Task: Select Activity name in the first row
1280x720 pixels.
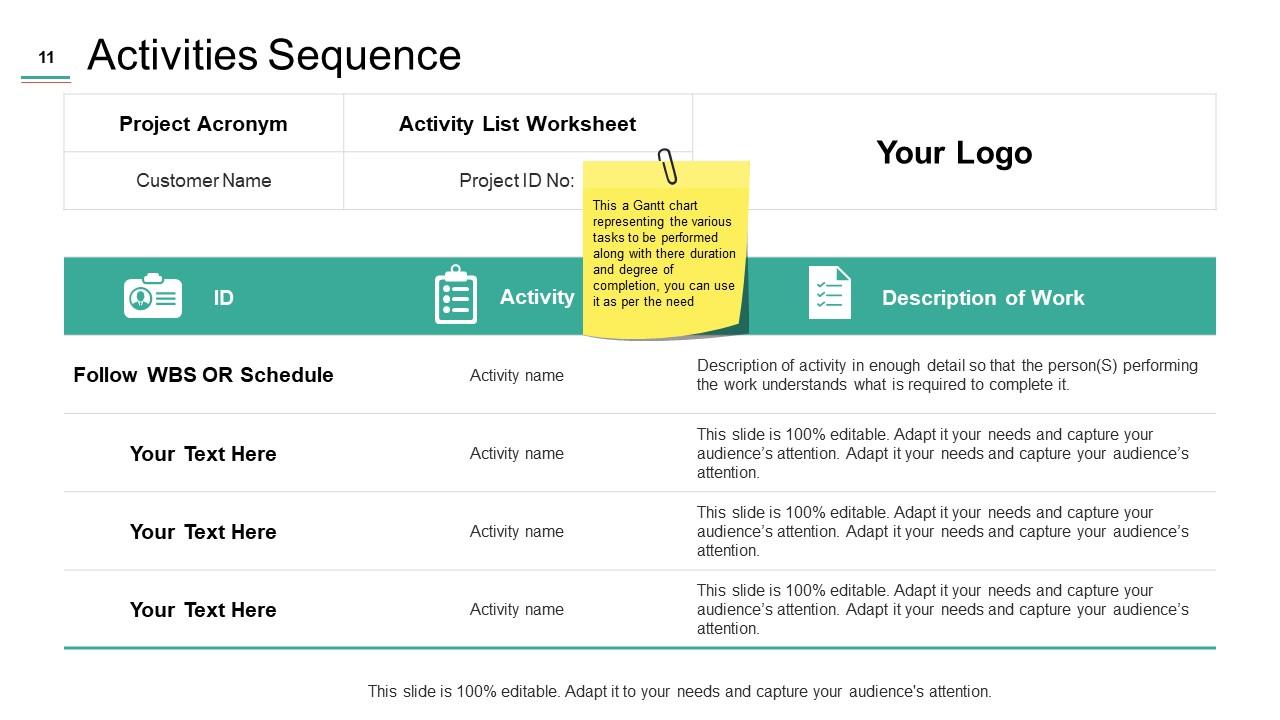Action: 516,376
